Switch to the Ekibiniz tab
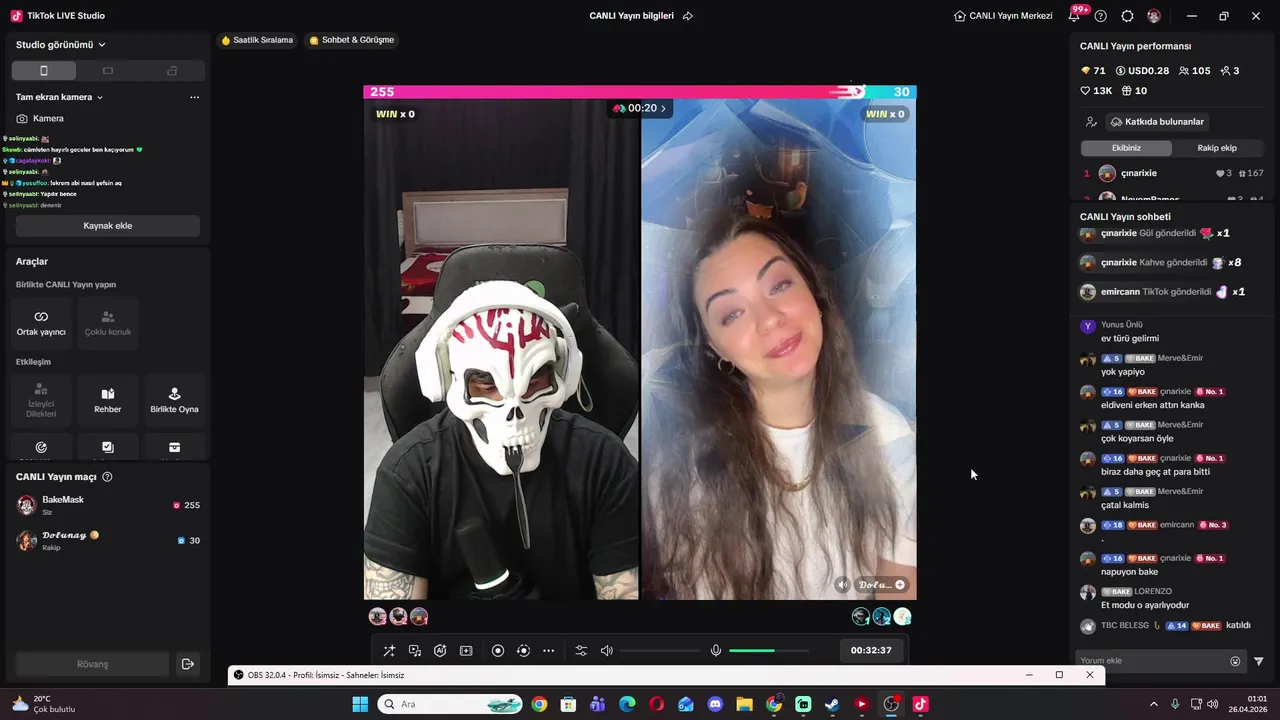The image size is (1280, 720). pyautogui.click(x=1126, y=148)
